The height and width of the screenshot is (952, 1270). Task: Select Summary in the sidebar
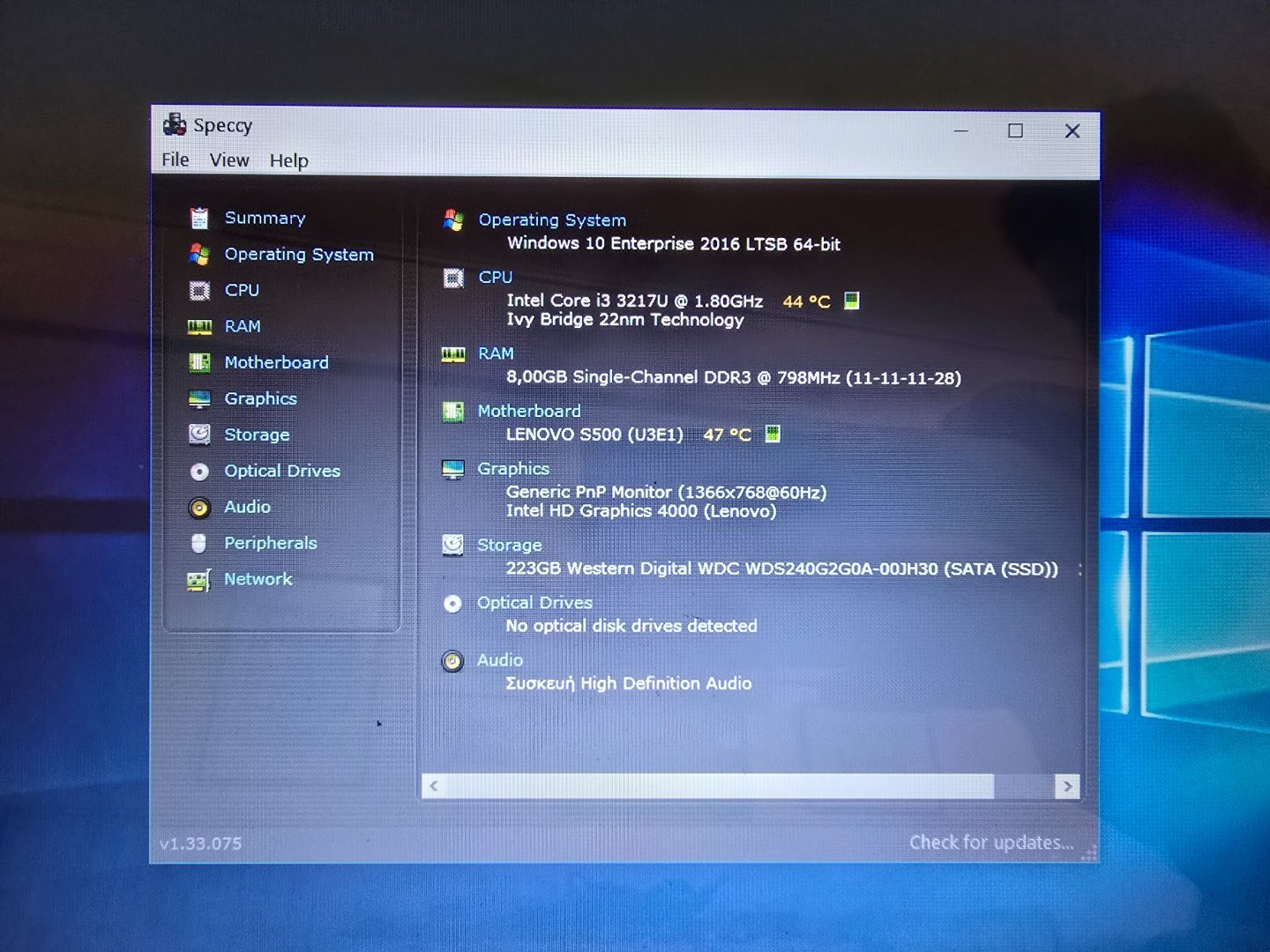pos(265,218)
